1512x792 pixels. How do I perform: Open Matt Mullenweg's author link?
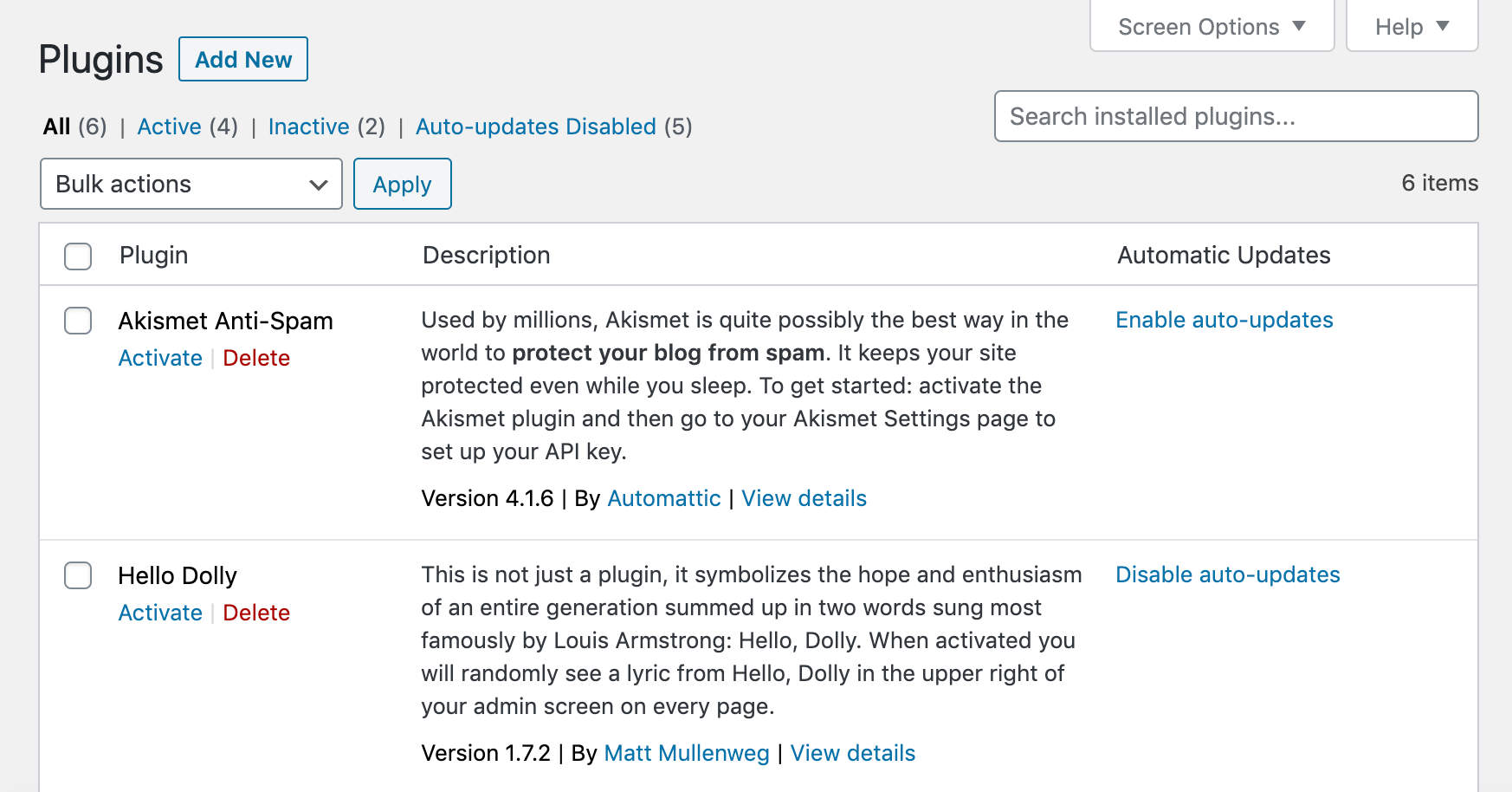tap(687, 753)
